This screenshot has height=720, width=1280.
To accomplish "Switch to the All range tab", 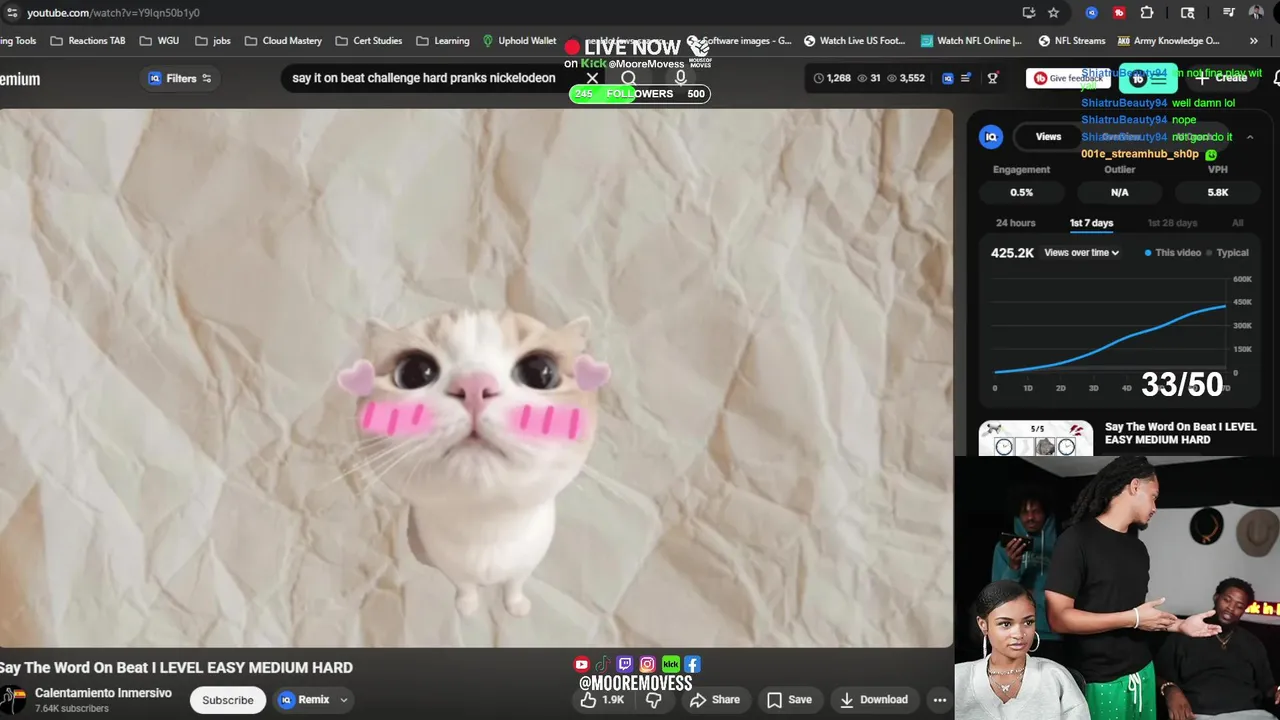I will pos(1238,223).
